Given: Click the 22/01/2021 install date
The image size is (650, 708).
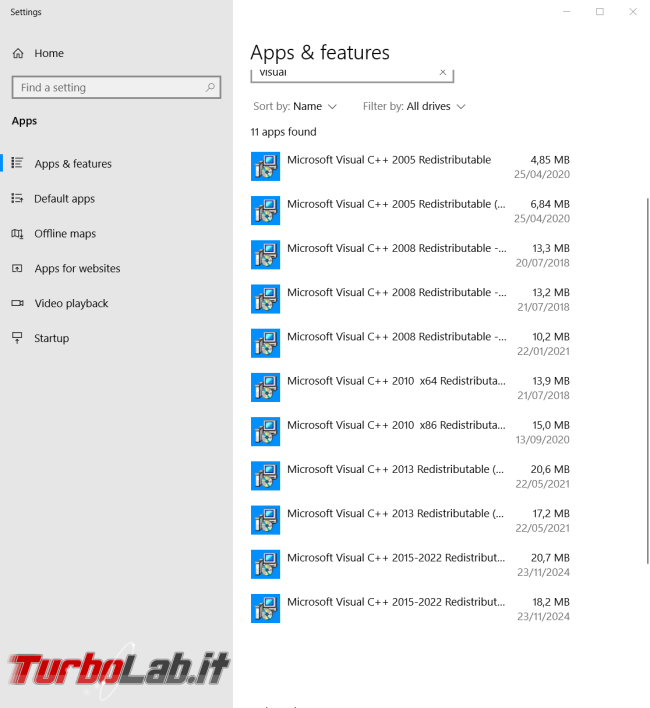Looking at the screenshot, I should (543, 351).
